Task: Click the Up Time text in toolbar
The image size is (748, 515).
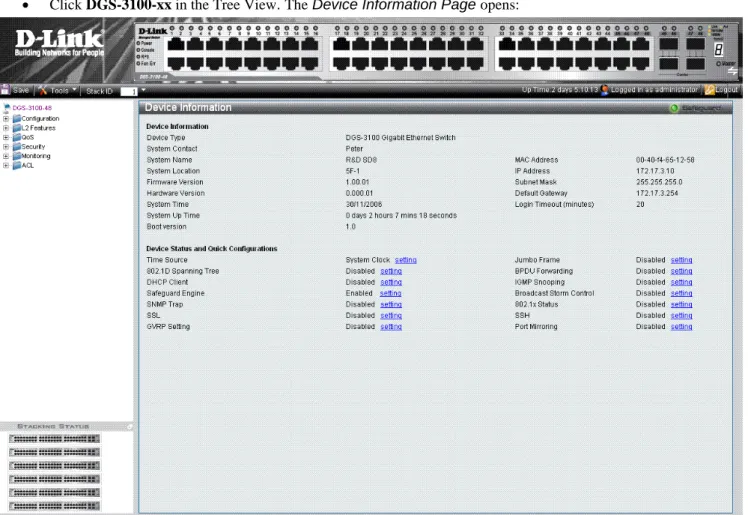Action: click(x=560, y=90)
